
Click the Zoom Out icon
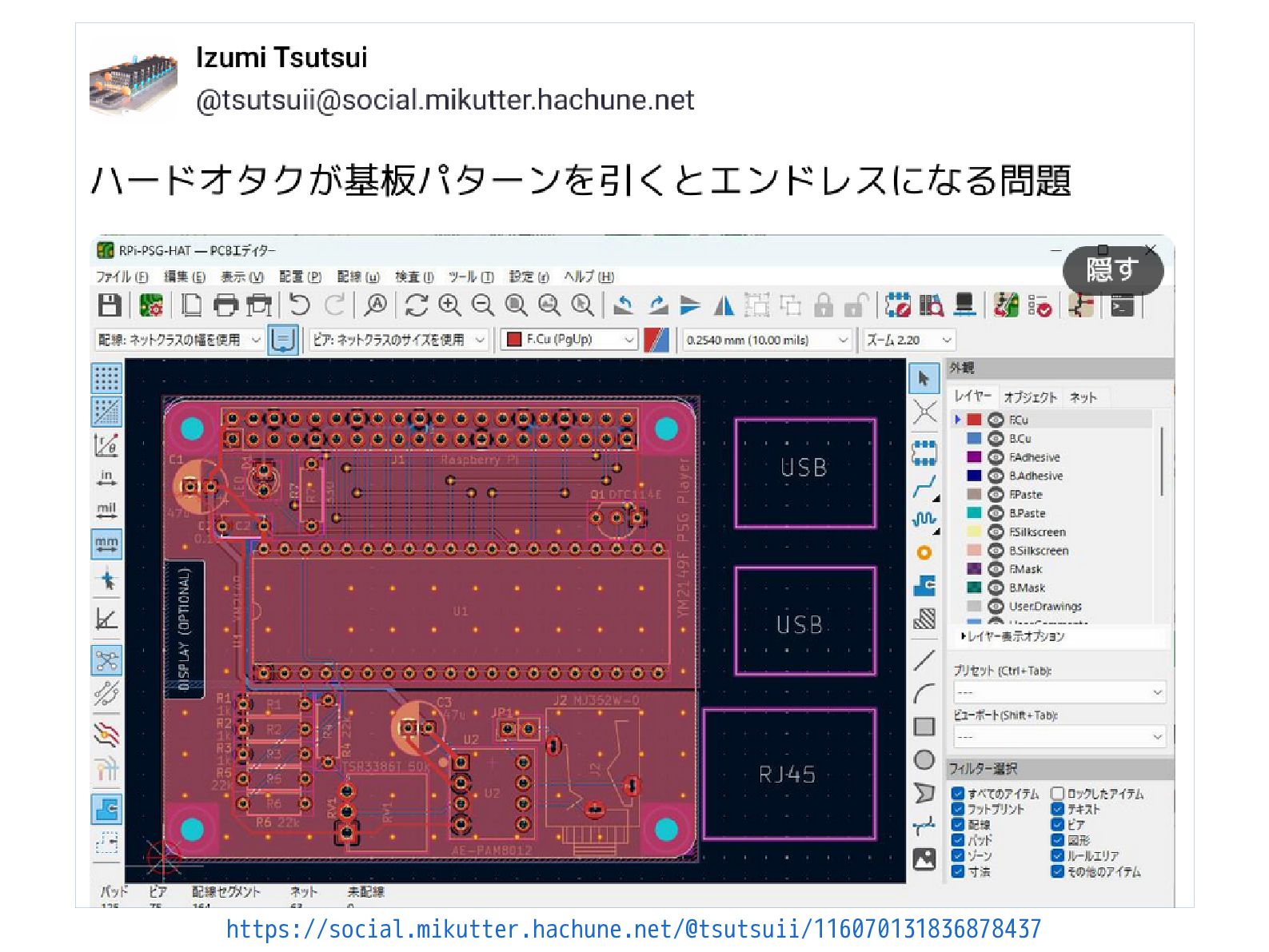[x=482, y=305]
